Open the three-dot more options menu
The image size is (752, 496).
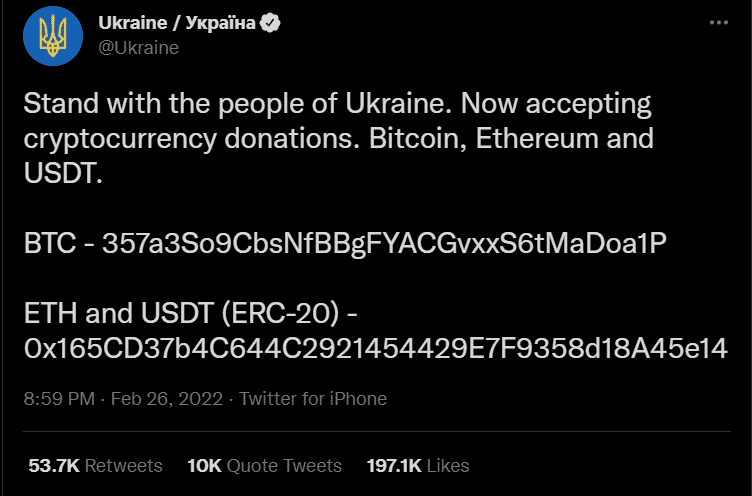pos(718,23)
